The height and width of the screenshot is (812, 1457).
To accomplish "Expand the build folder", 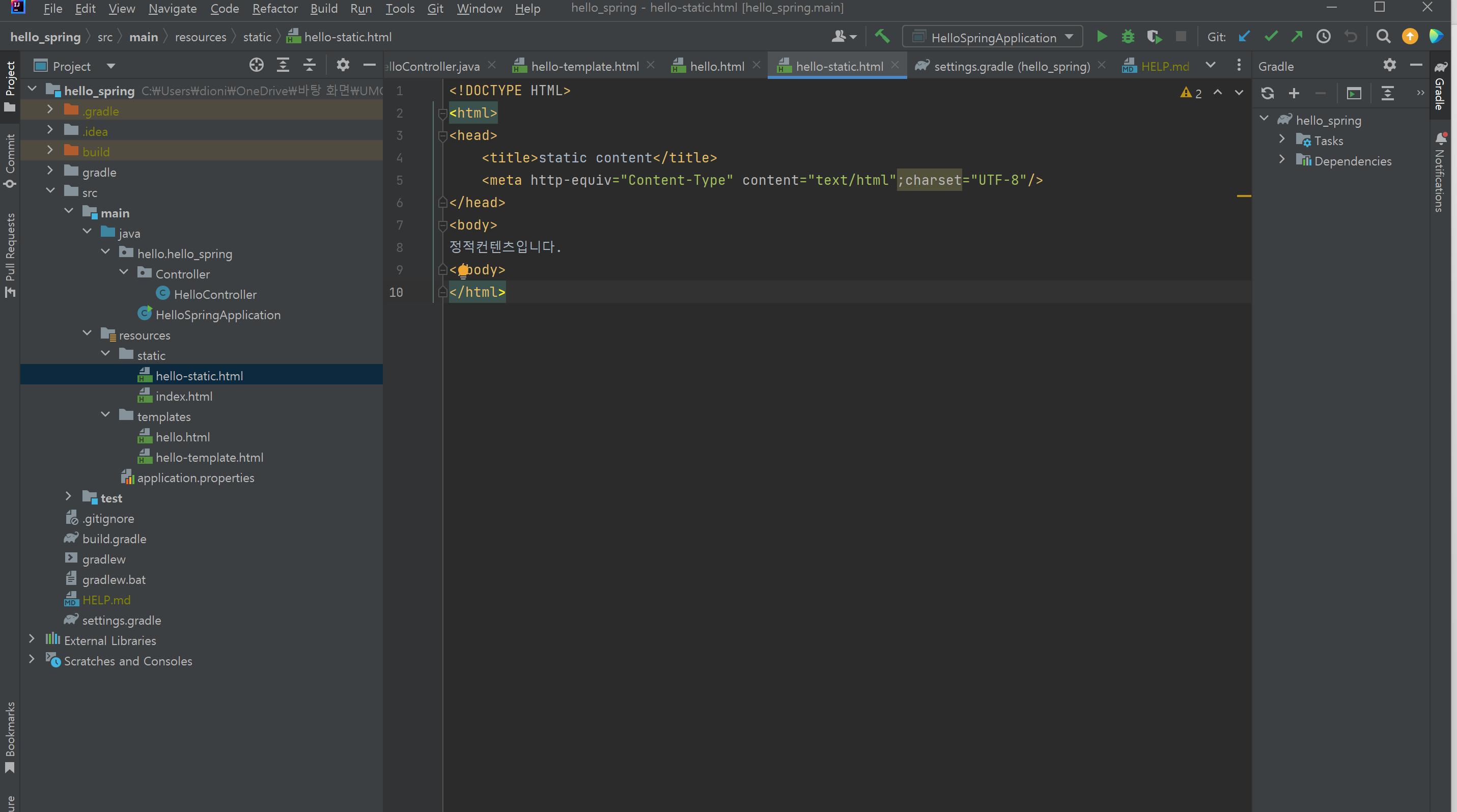I will pyautogui.click(x=50, y=150).
